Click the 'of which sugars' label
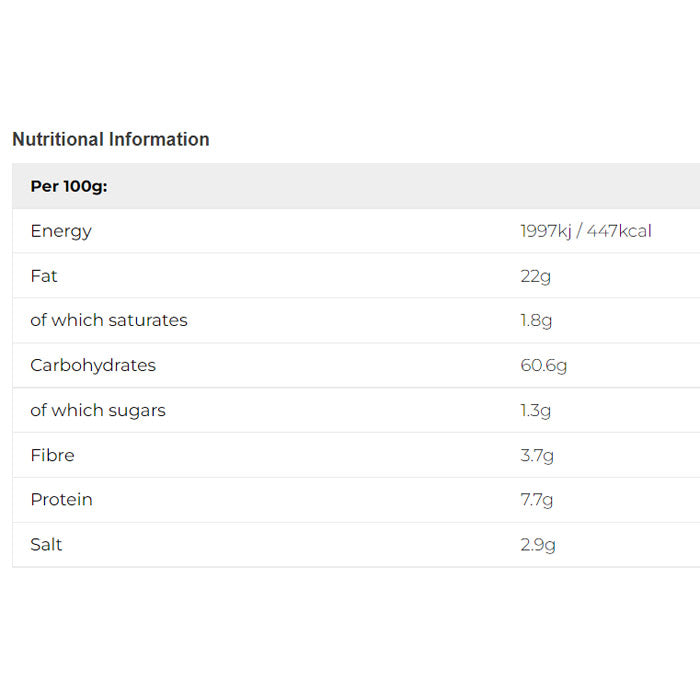Image resolution: width=700 pixels, height=700 pixels. click(x=98, y=410)
